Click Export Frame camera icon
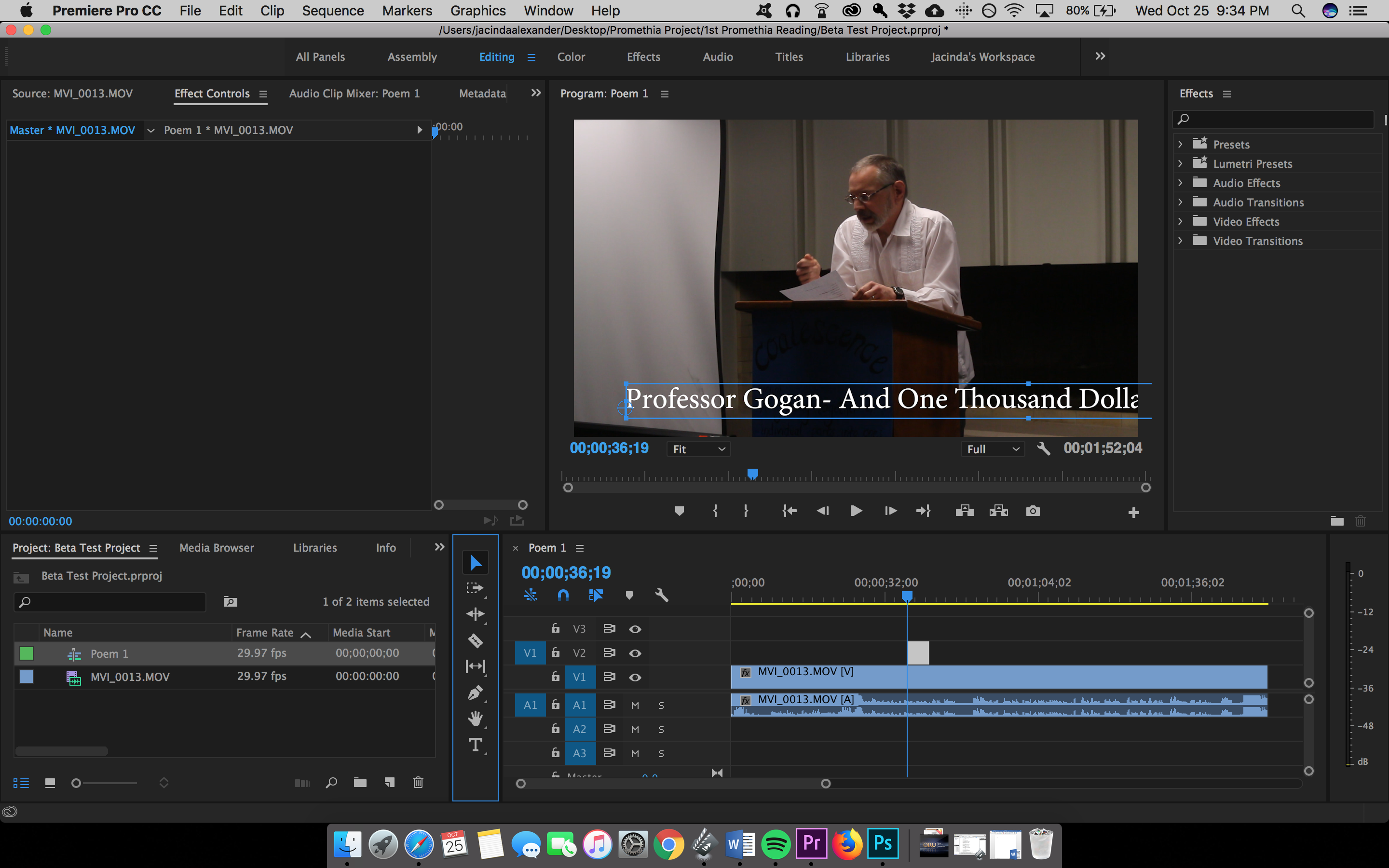 click(1033, 511)
